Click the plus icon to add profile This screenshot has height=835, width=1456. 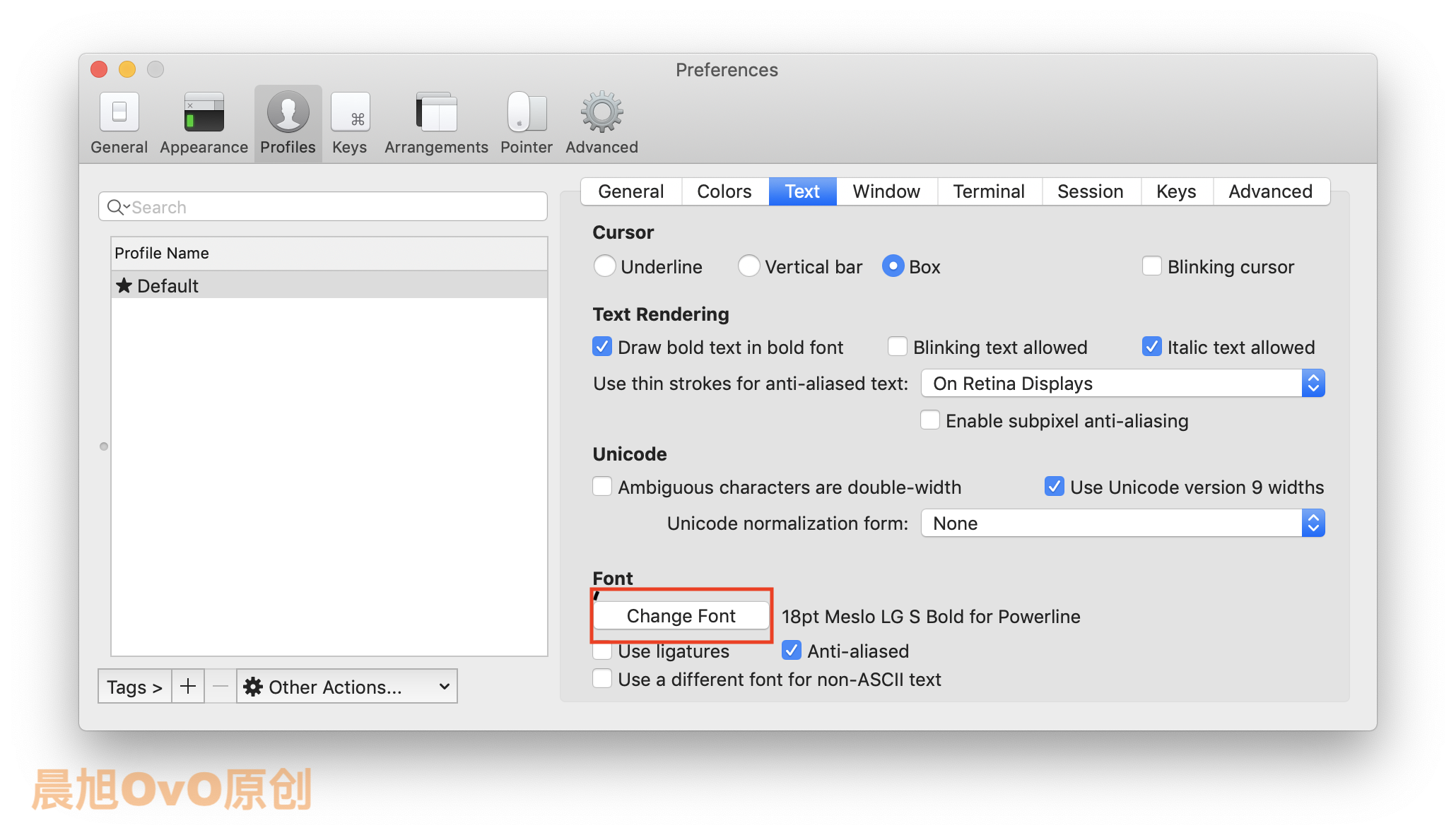(x=188, y=687)
